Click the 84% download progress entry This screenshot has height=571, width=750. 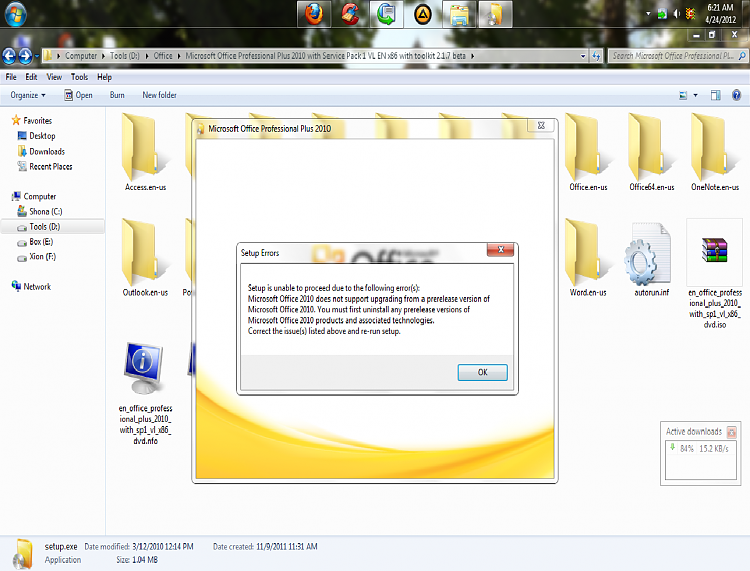pyautogui.click(x=701, y=449)
